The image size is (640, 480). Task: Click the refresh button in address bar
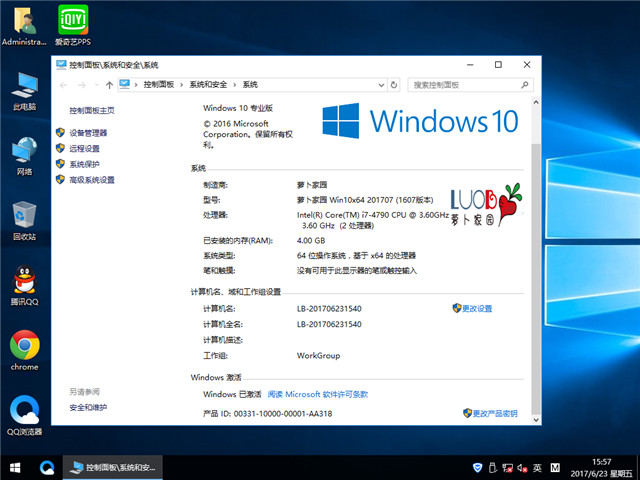[x=394, y=85]
